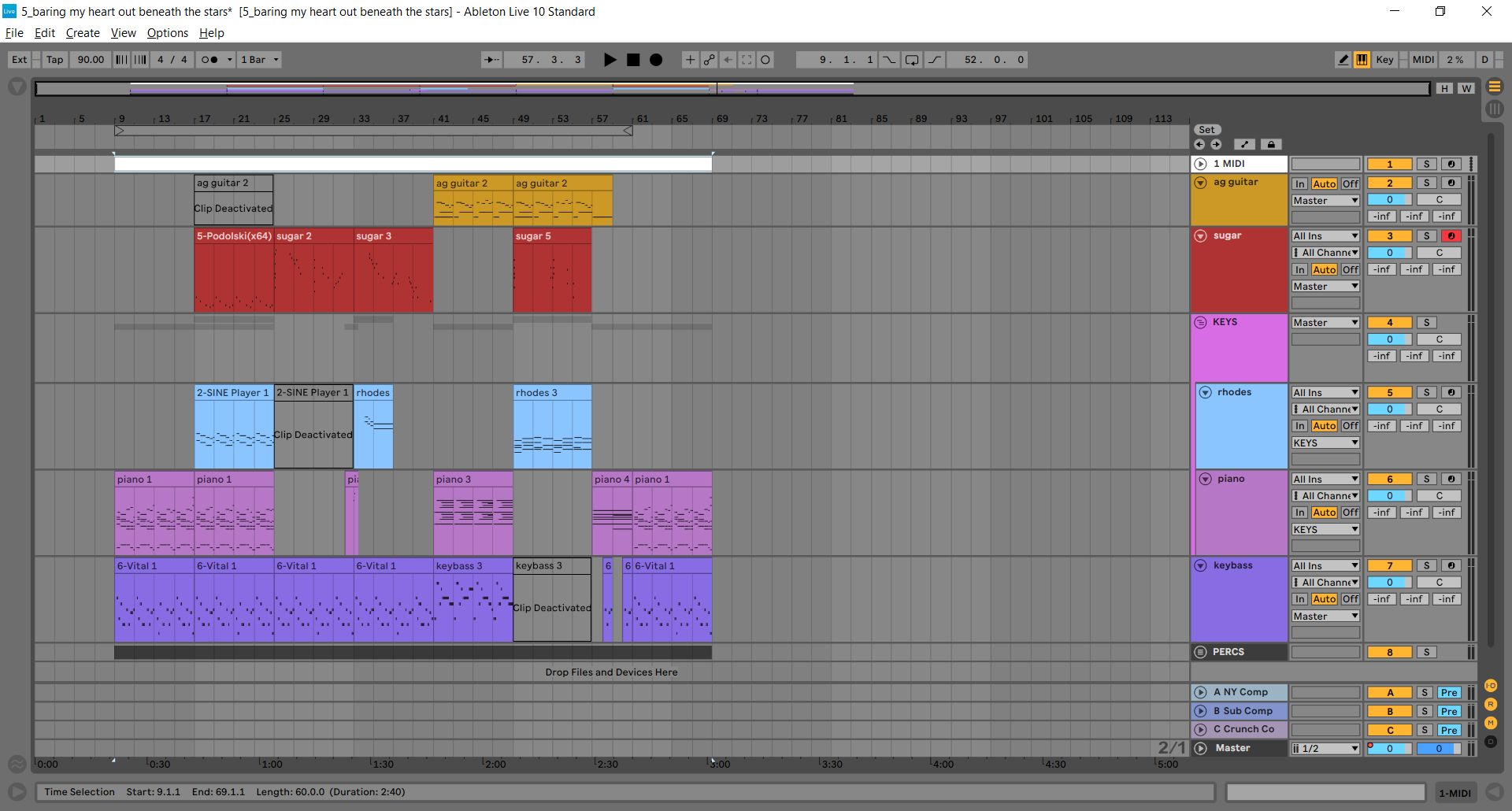Adjust ag guitar track volume slider

coord(1389,200)
